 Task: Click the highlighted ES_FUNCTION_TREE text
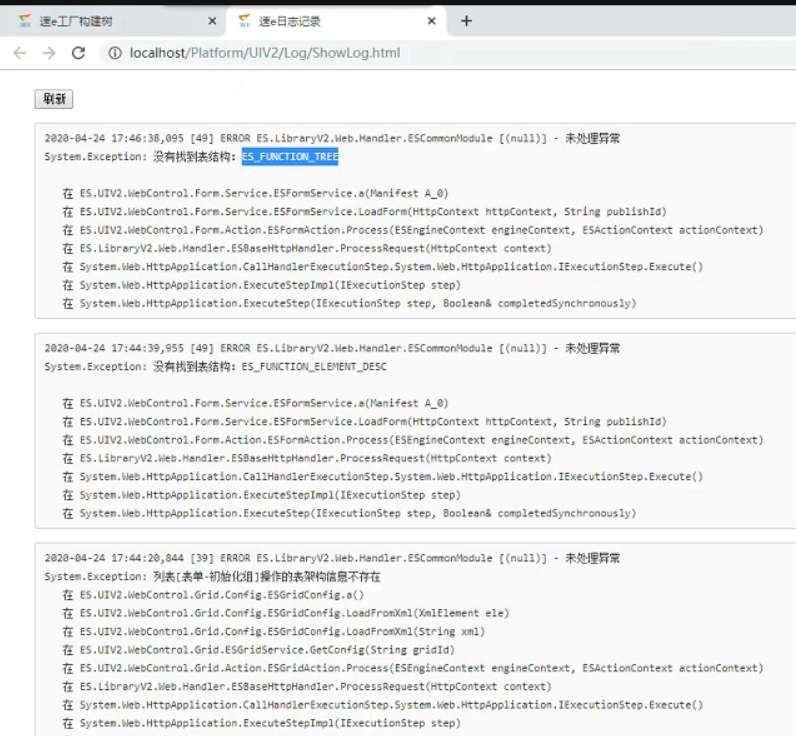(290, 157)
